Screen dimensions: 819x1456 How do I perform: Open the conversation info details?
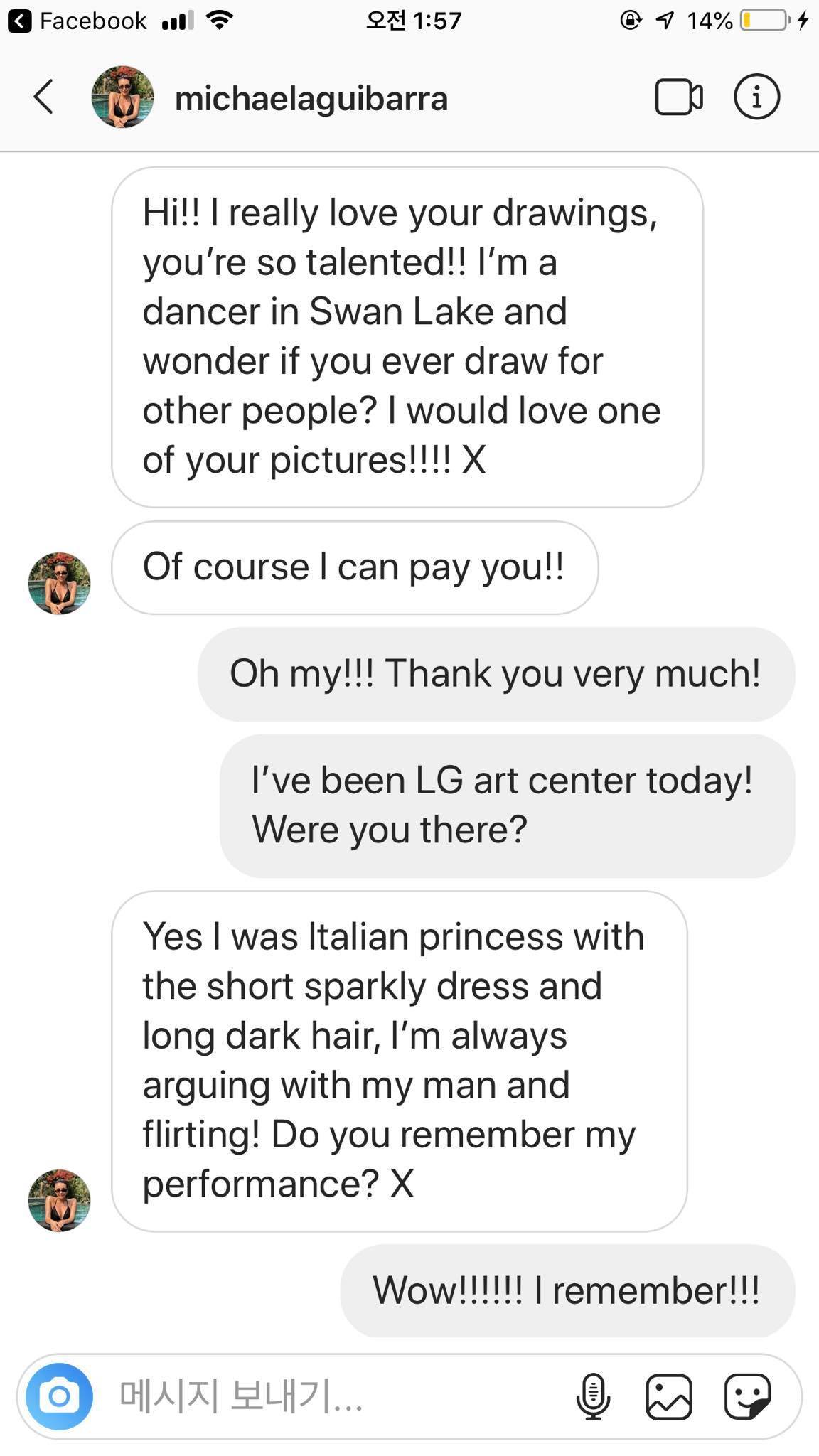[x=756, y=97]
